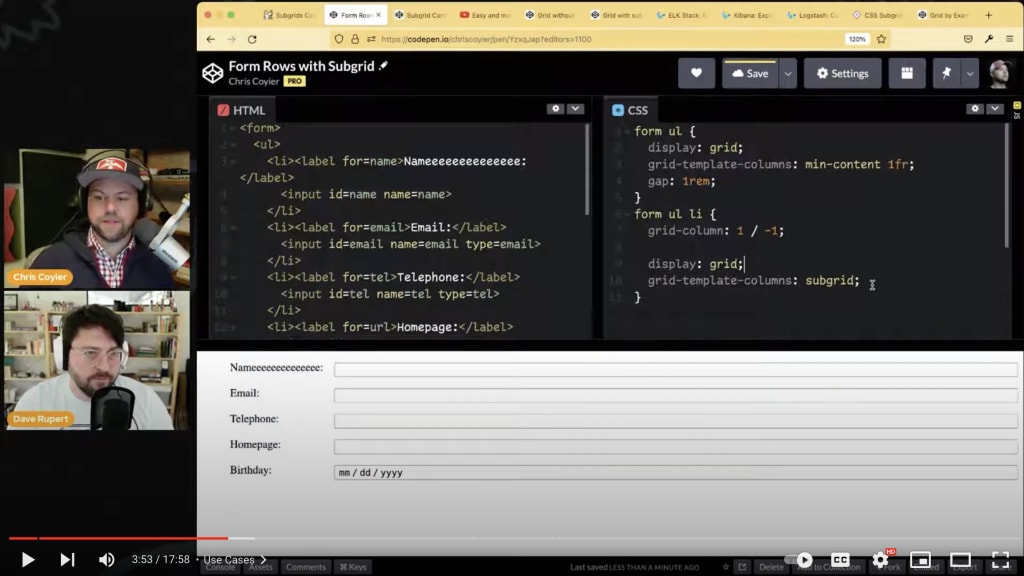Bookmark page with the star icon
The image size is (1024, 576).
click(881, 39)
